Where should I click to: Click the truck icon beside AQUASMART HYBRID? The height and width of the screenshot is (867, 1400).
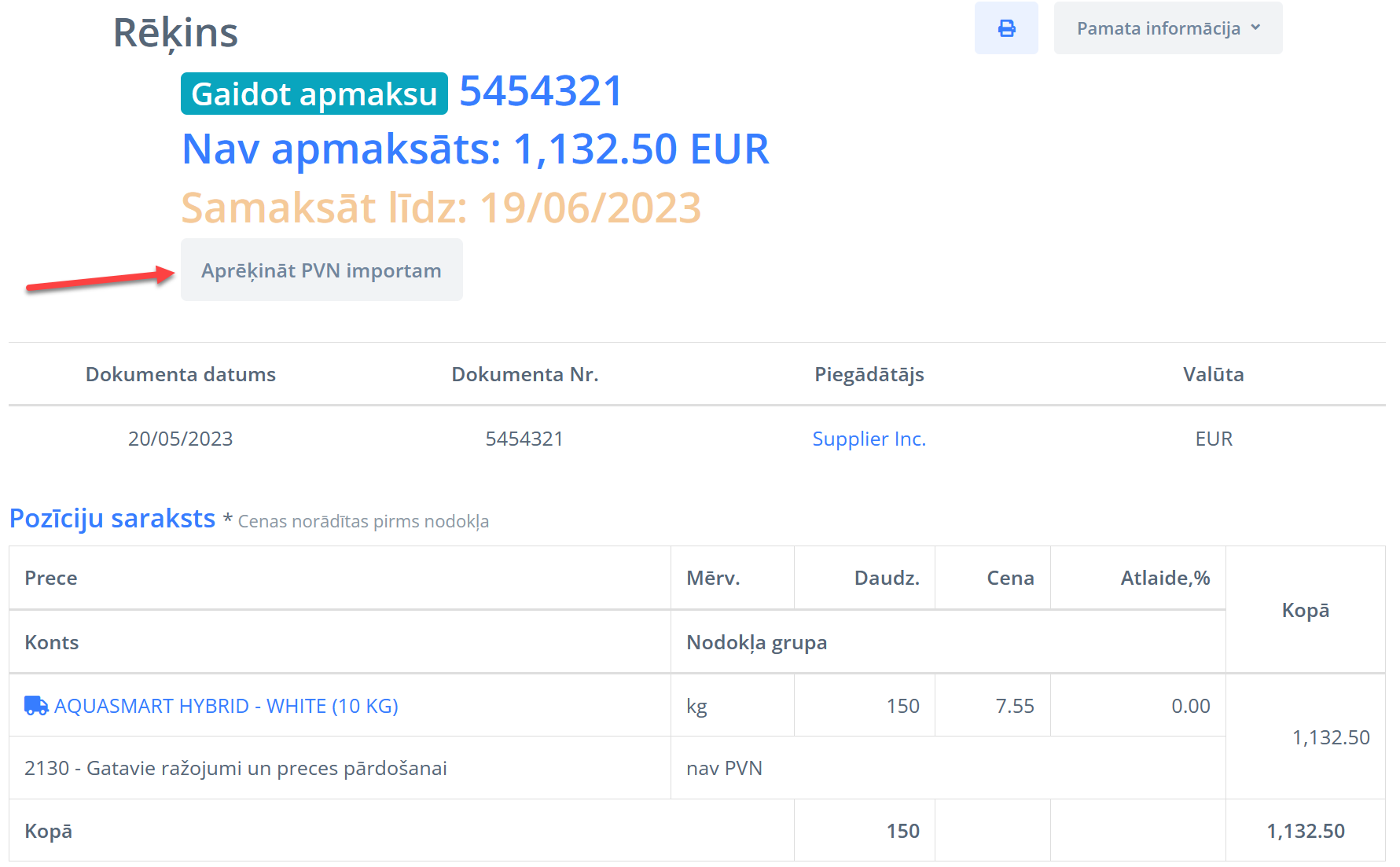click(x=36, y=706)
